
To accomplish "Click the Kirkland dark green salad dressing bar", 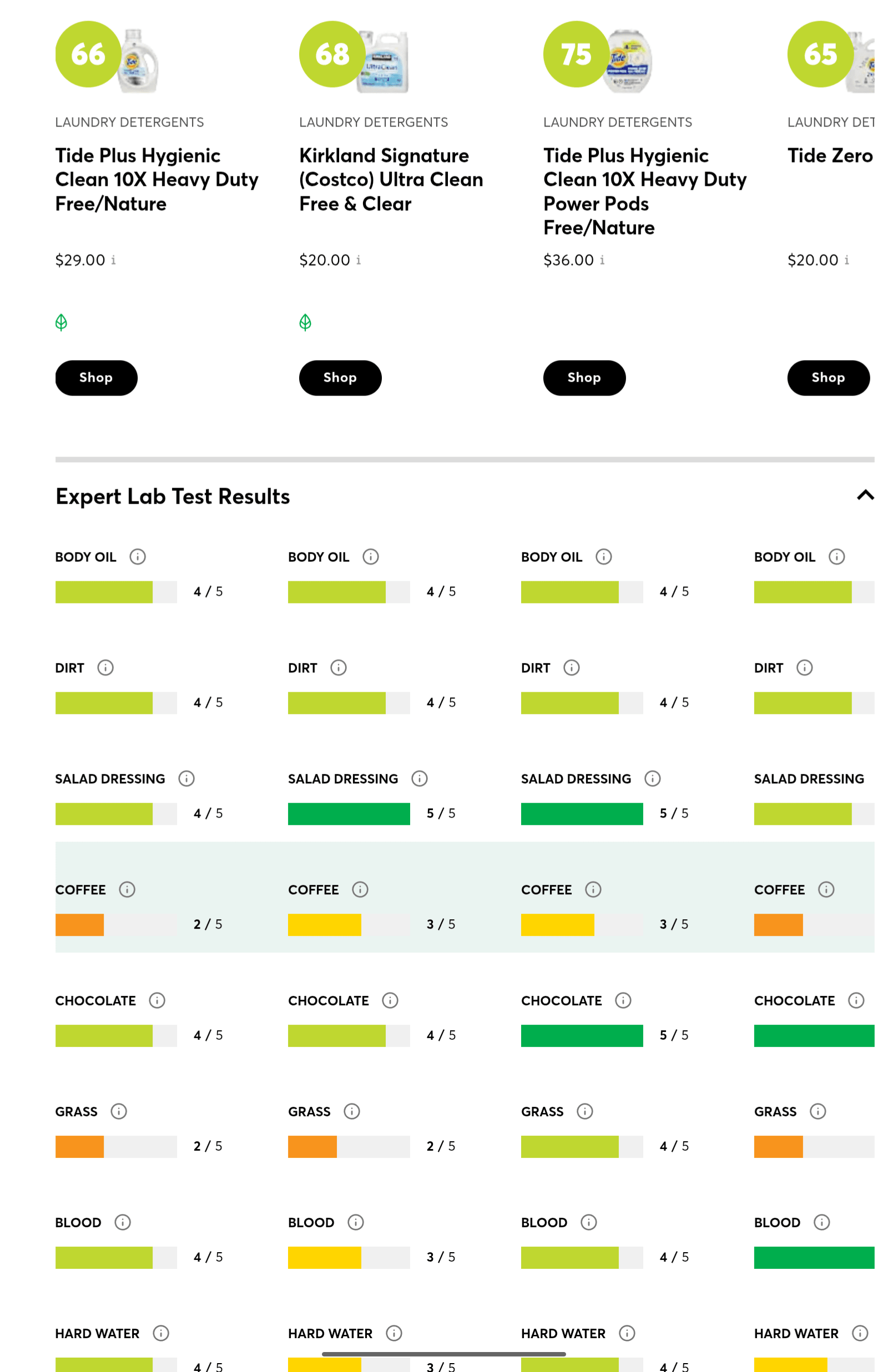I will (349, 814).
